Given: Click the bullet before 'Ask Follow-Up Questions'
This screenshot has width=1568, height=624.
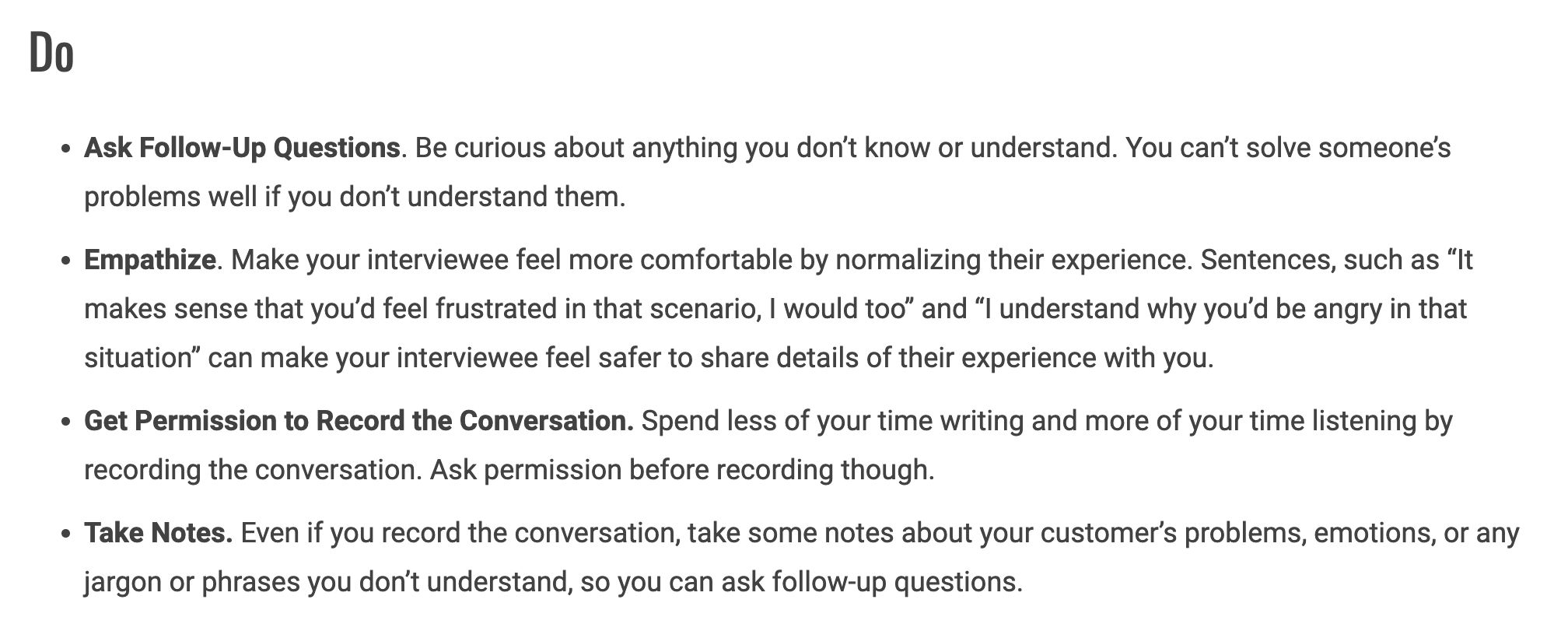Looking at the screenshot, I should click(x=66, y=148).
